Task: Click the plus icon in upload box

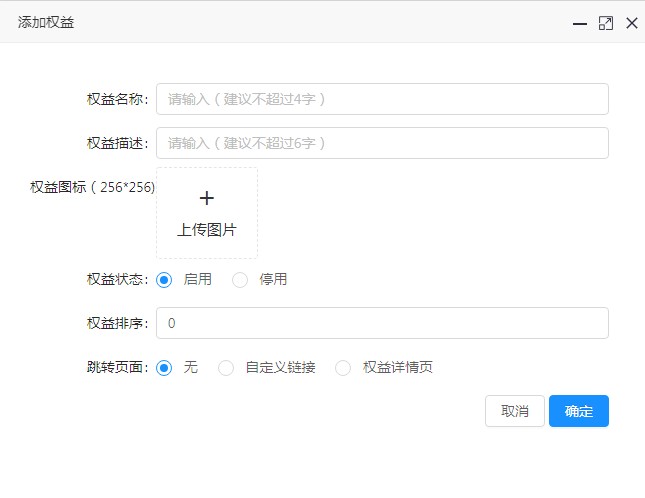Action: (x=207, y=198)
